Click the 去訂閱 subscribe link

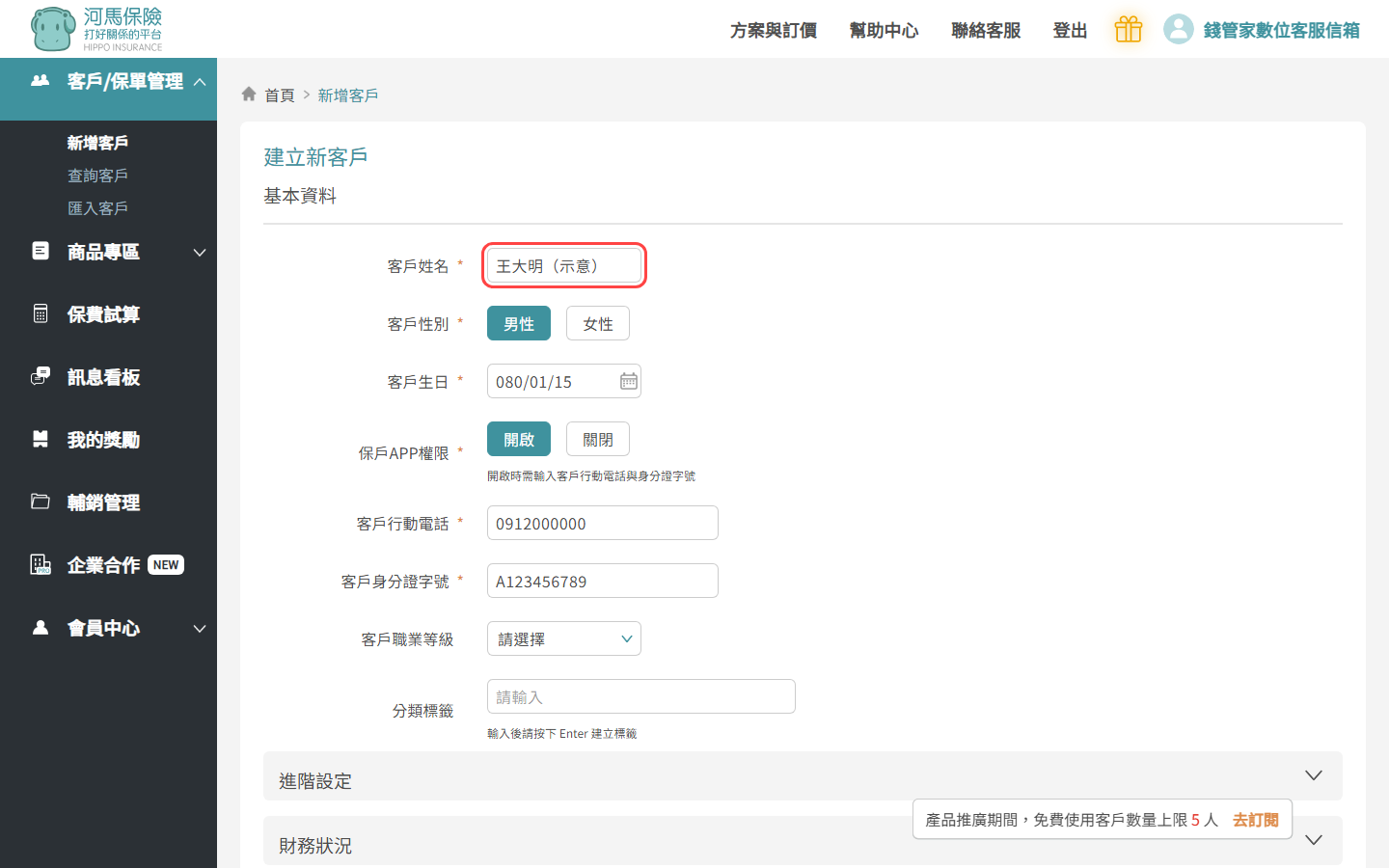tap(1255, 820)
